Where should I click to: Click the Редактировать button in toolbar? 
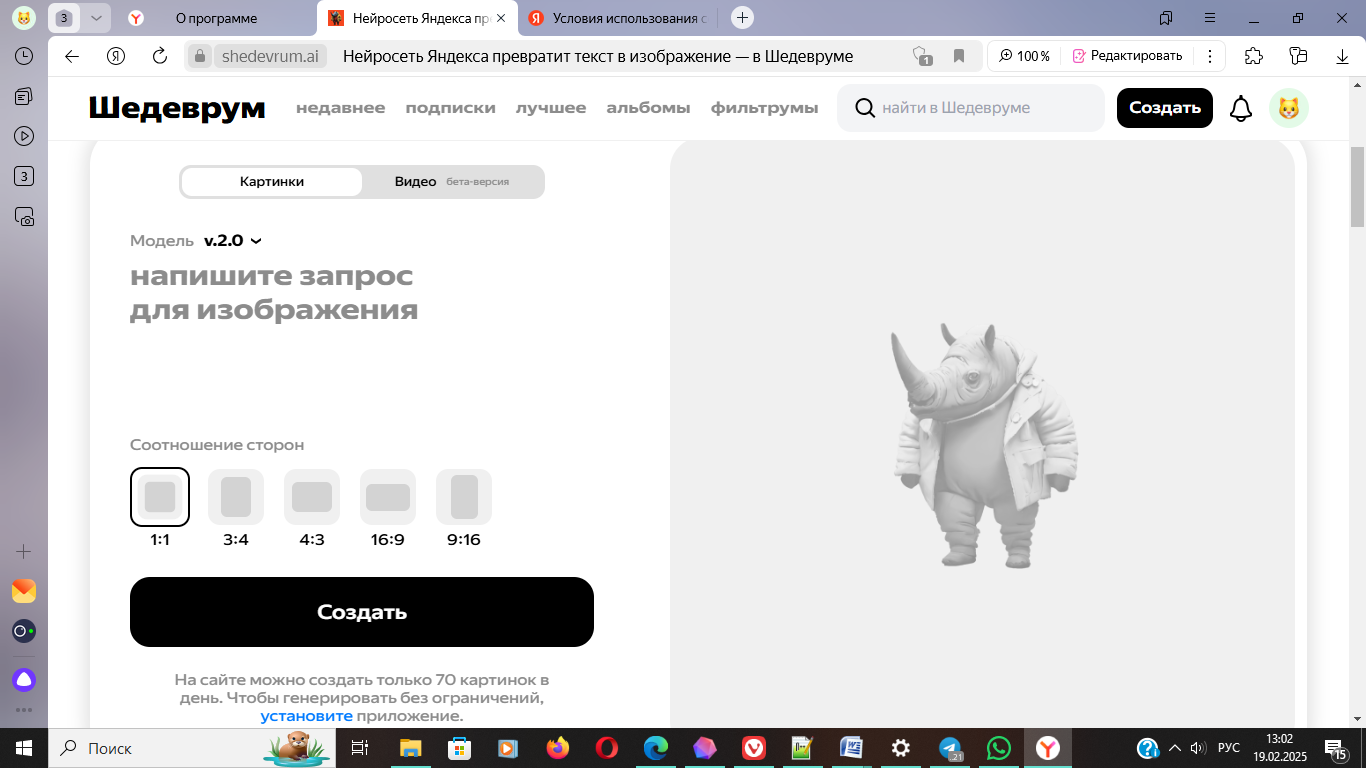[x=1127, y=56]
